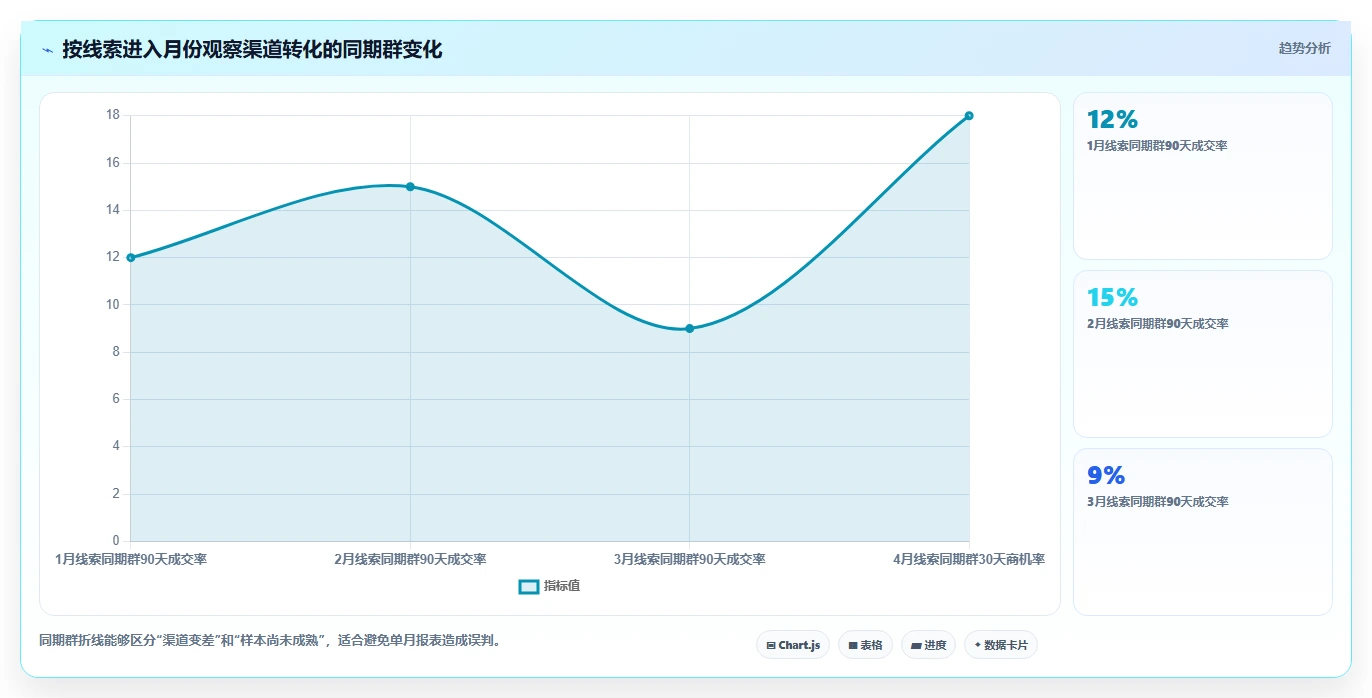The image size is (1372, 698).
Task: Click the y-axis value 18
Action: coord(113,115)
